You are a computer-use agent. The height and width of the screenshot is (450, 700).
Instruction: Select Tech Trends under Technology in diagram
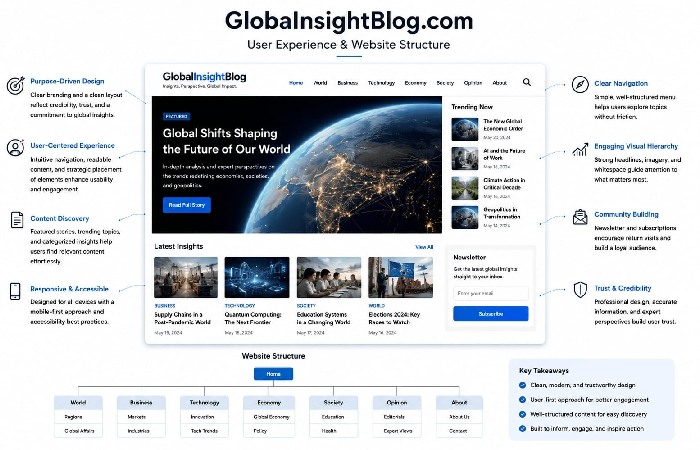click(x=204, y=431)
